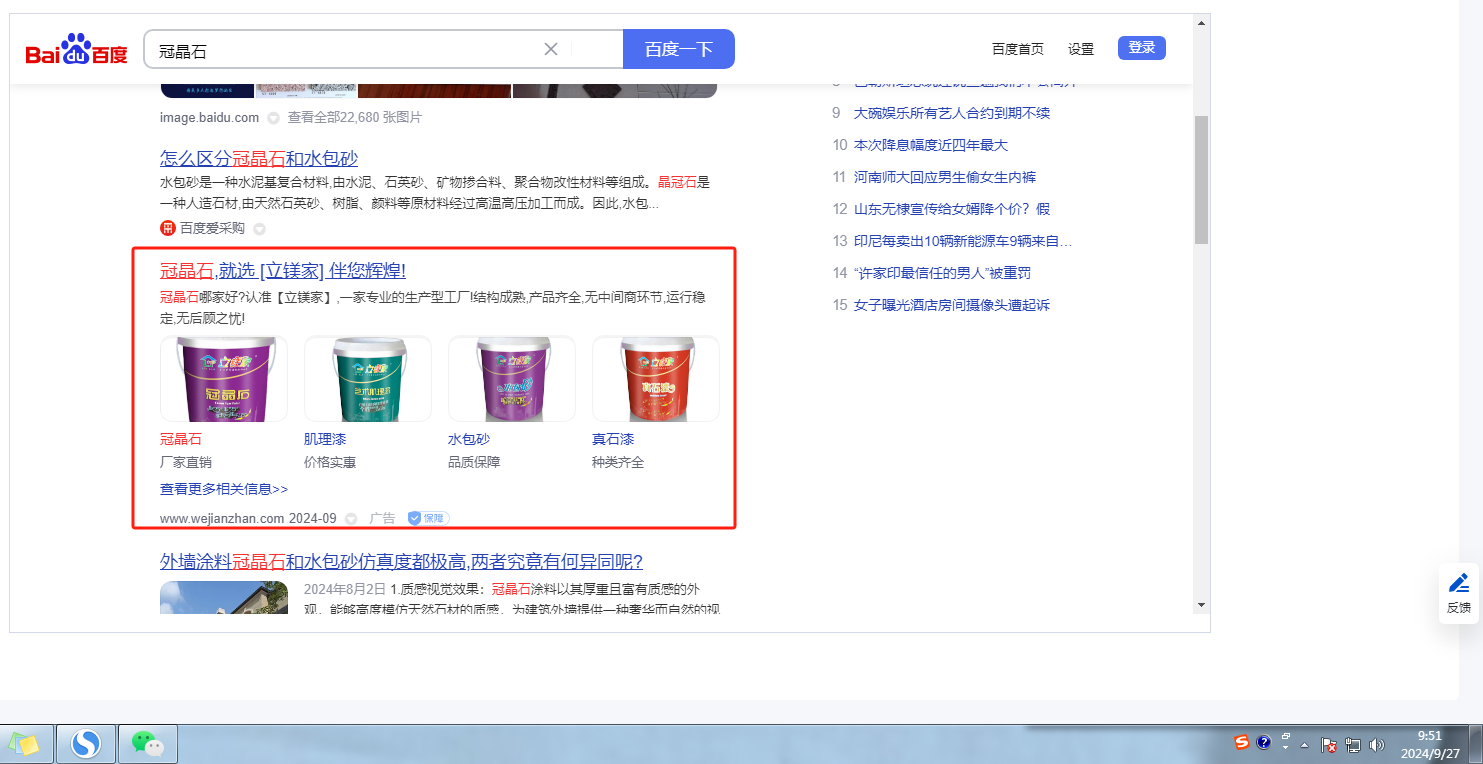
Task: Open 百度首页 in the top navigation
Action: coord(1017,49)
